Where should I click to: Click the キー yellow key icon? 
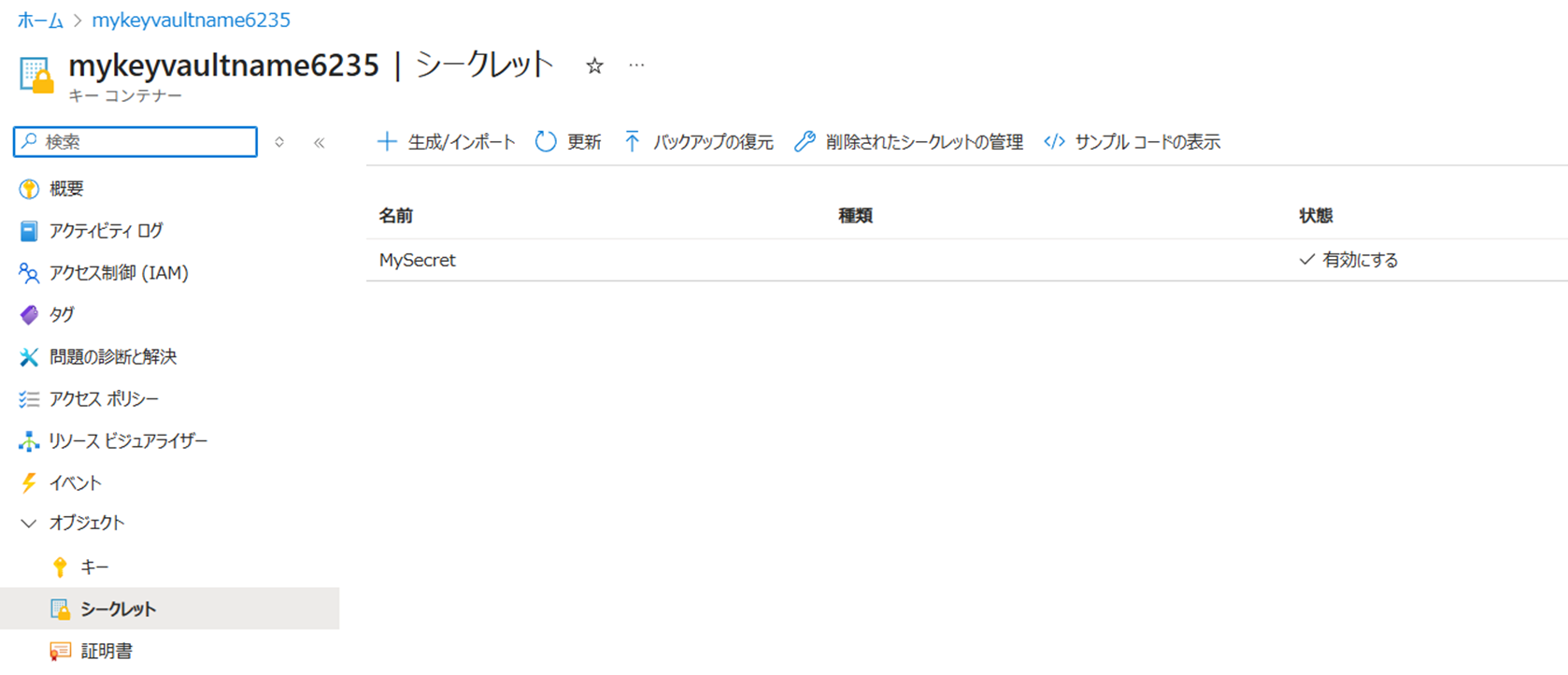(60, 567)
